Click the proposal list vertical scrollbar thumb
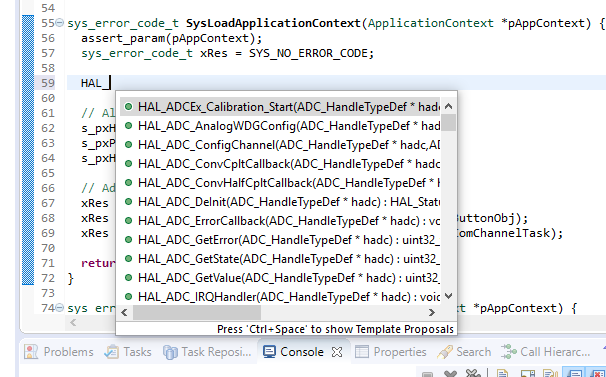606x377 pixels. click(x=448, y=123)
